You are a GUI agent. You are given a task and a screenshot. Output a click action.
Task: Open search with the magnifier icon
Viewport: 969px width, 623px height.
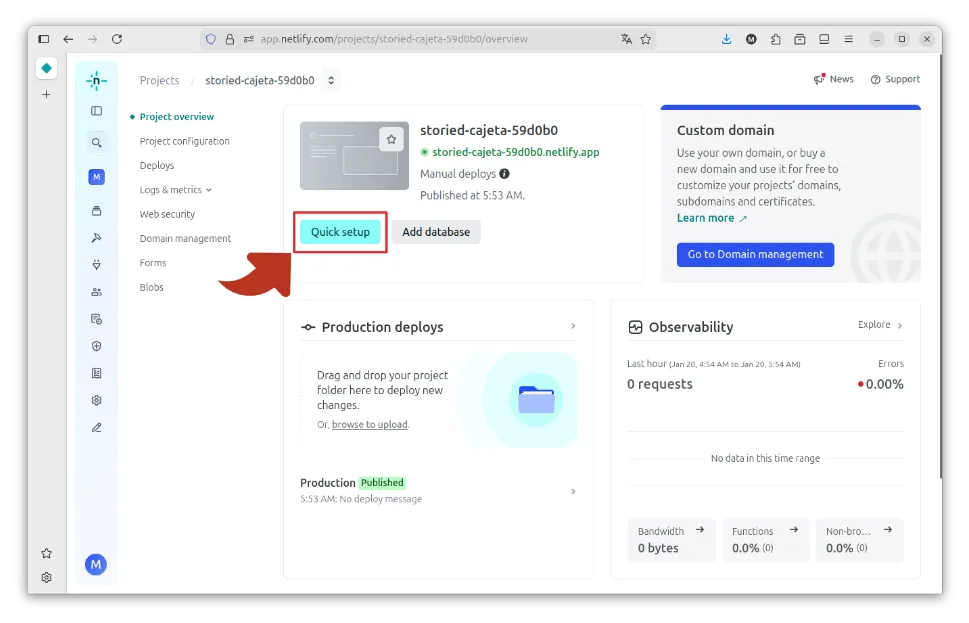coord(96,143)
